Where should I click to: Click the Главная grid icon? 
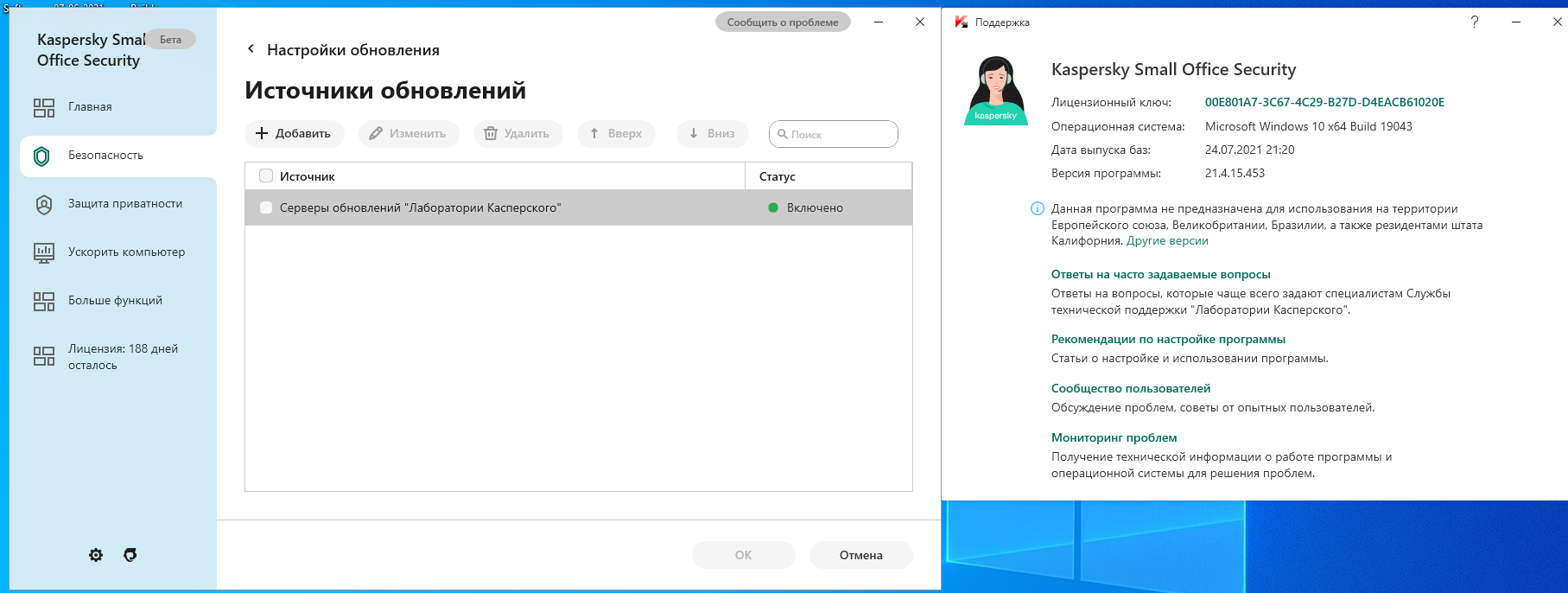[x=44, y=108]
